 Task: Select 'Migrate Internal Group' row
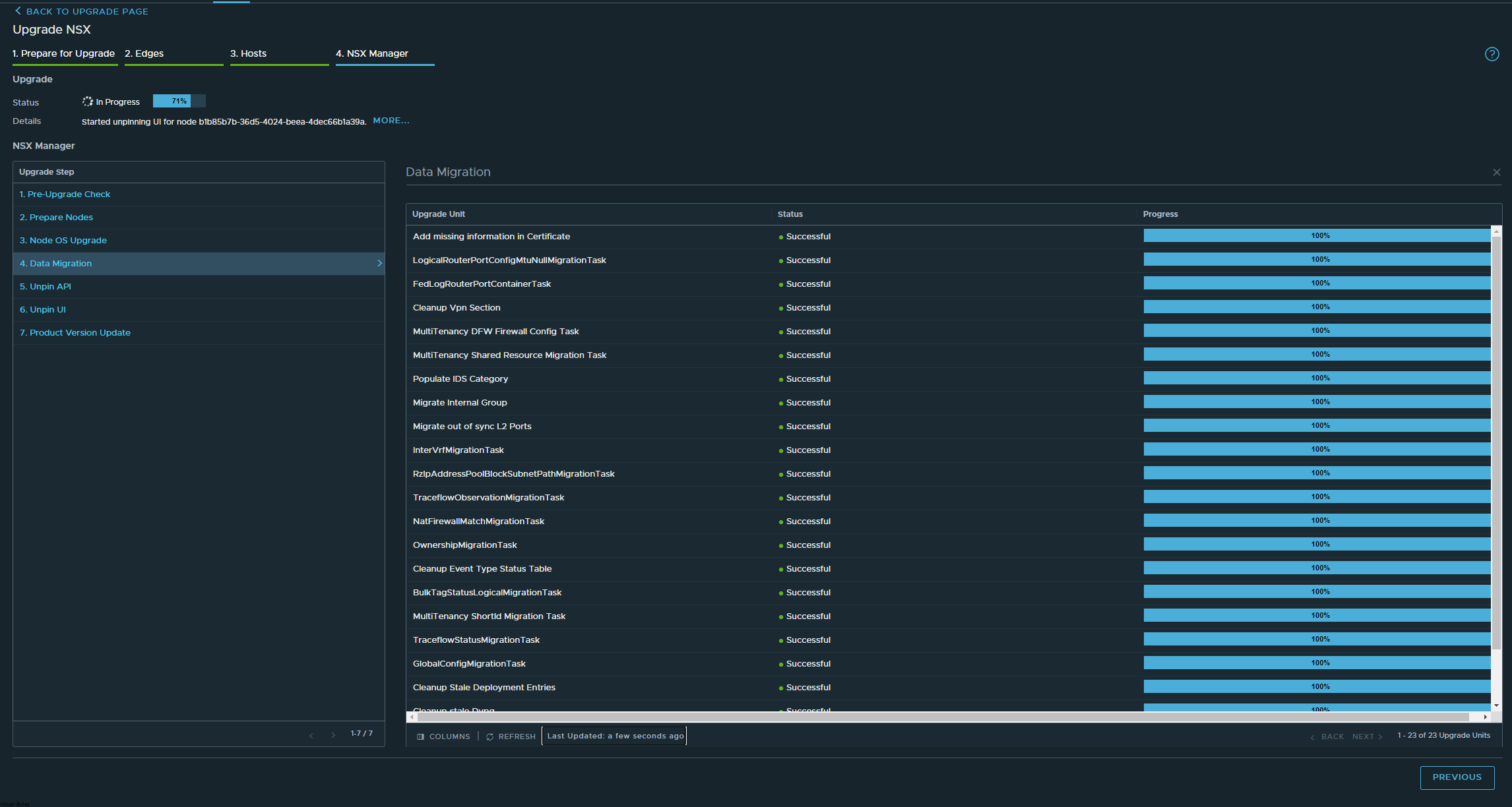tap(949, 403)
